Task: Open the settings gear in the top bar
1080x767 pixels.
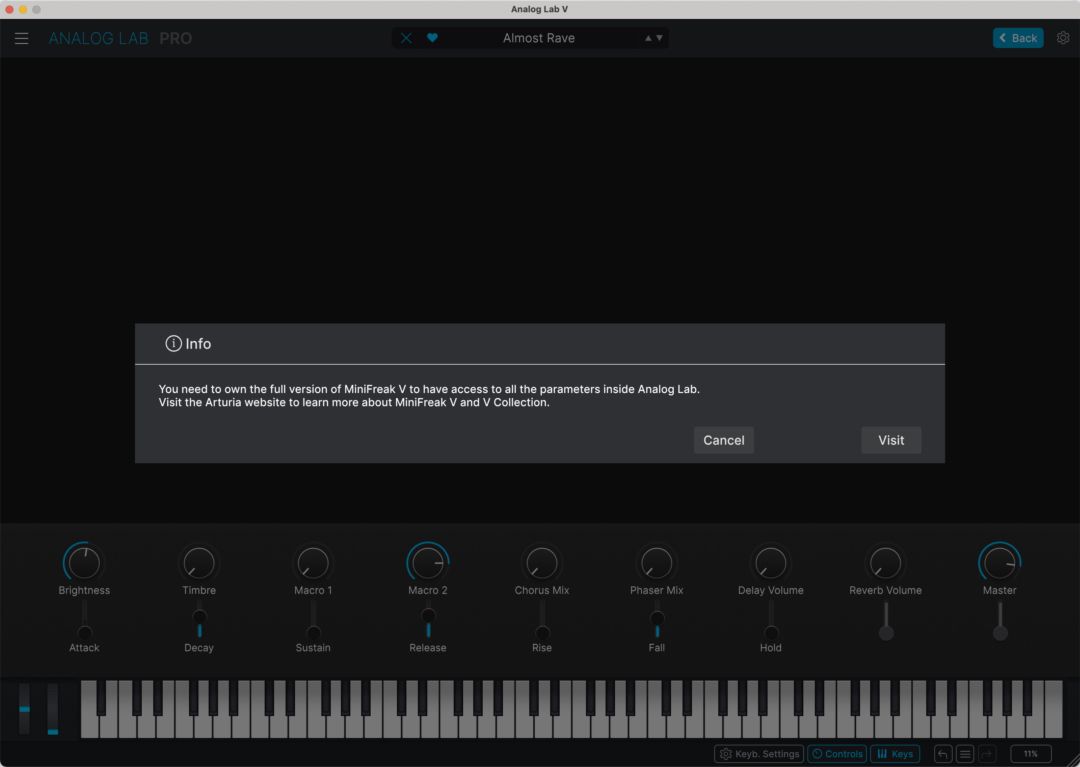Action: pyautogui.click(x=1063, y=38)
